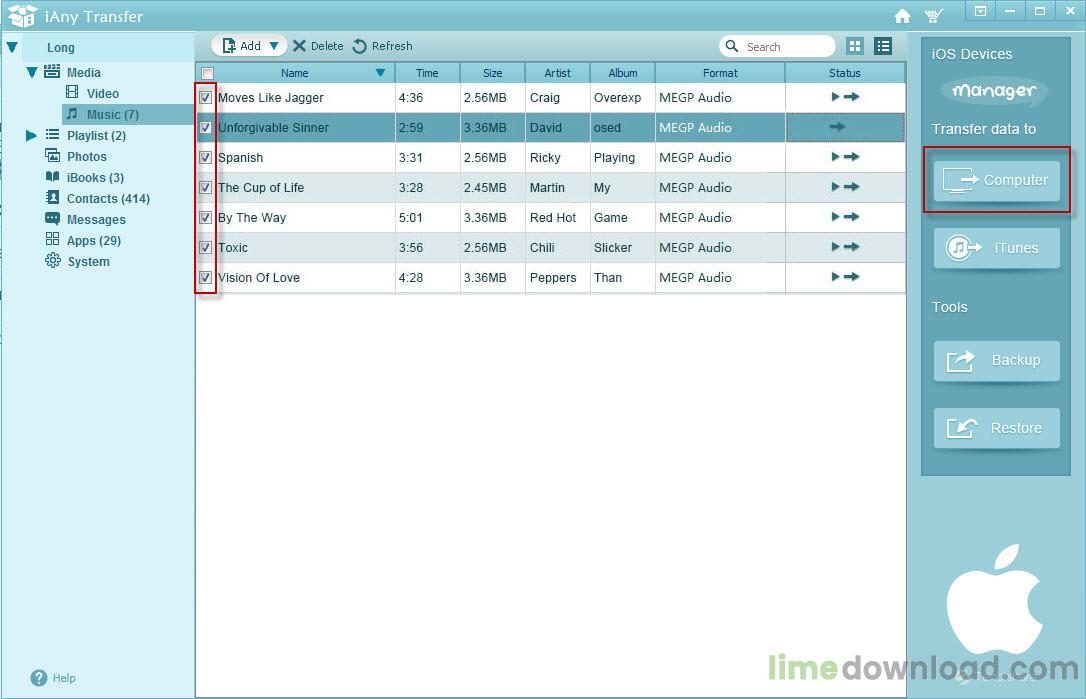1086x699 pixels.
Task: Sort by the Size column header
Action: click(x=492, y=73)
